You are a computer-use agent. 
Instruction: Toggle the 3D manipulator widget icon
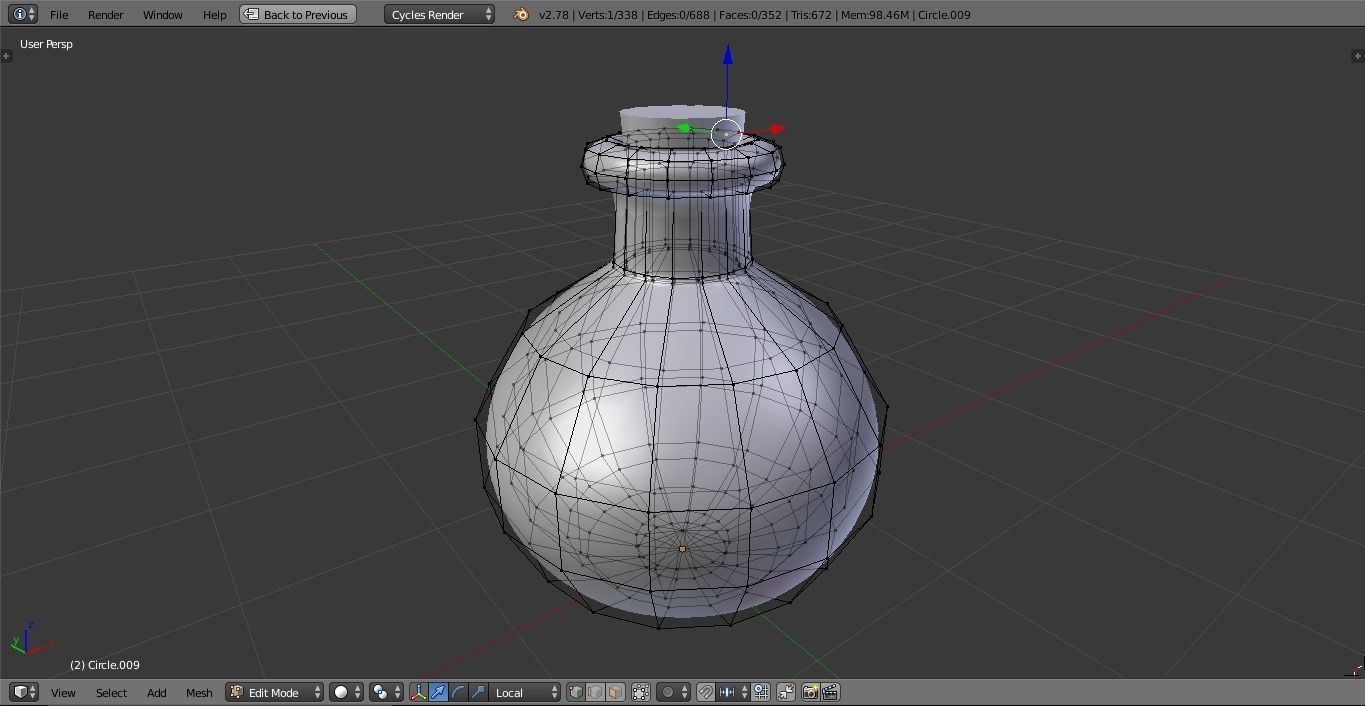tap(419, 692)
